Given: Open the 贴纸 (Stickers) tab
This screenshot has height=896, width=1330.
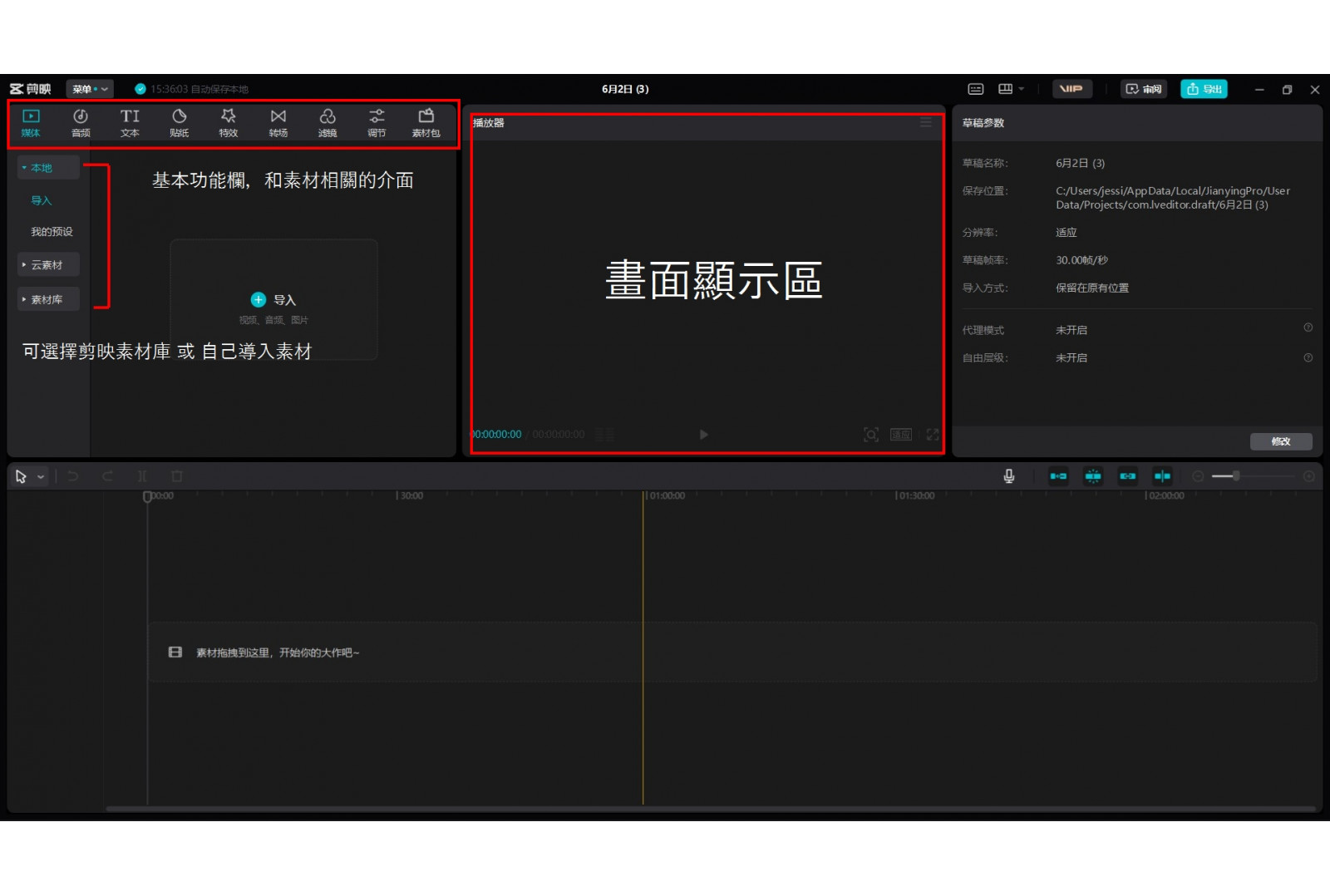Looking at the screenshot, I should [180, 123].
